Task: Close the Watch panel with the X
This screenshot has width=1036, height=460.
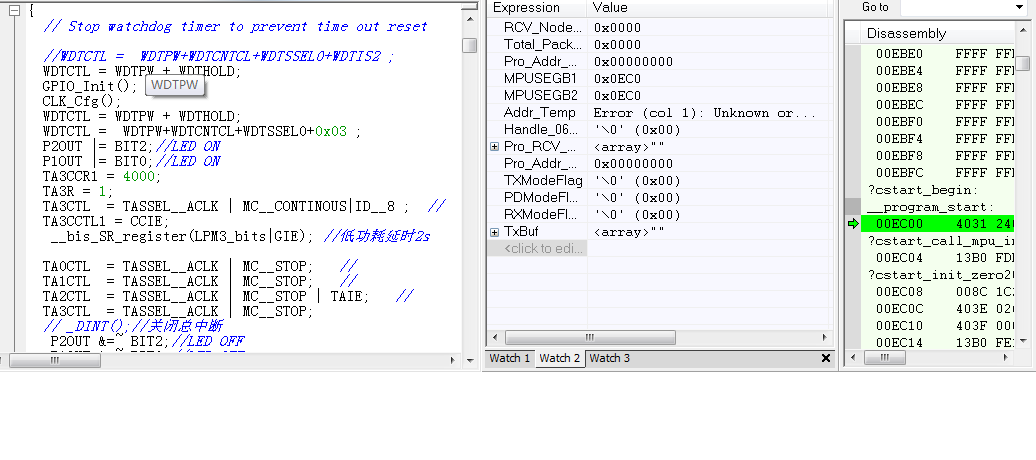Action: click(x=825, y=358)
